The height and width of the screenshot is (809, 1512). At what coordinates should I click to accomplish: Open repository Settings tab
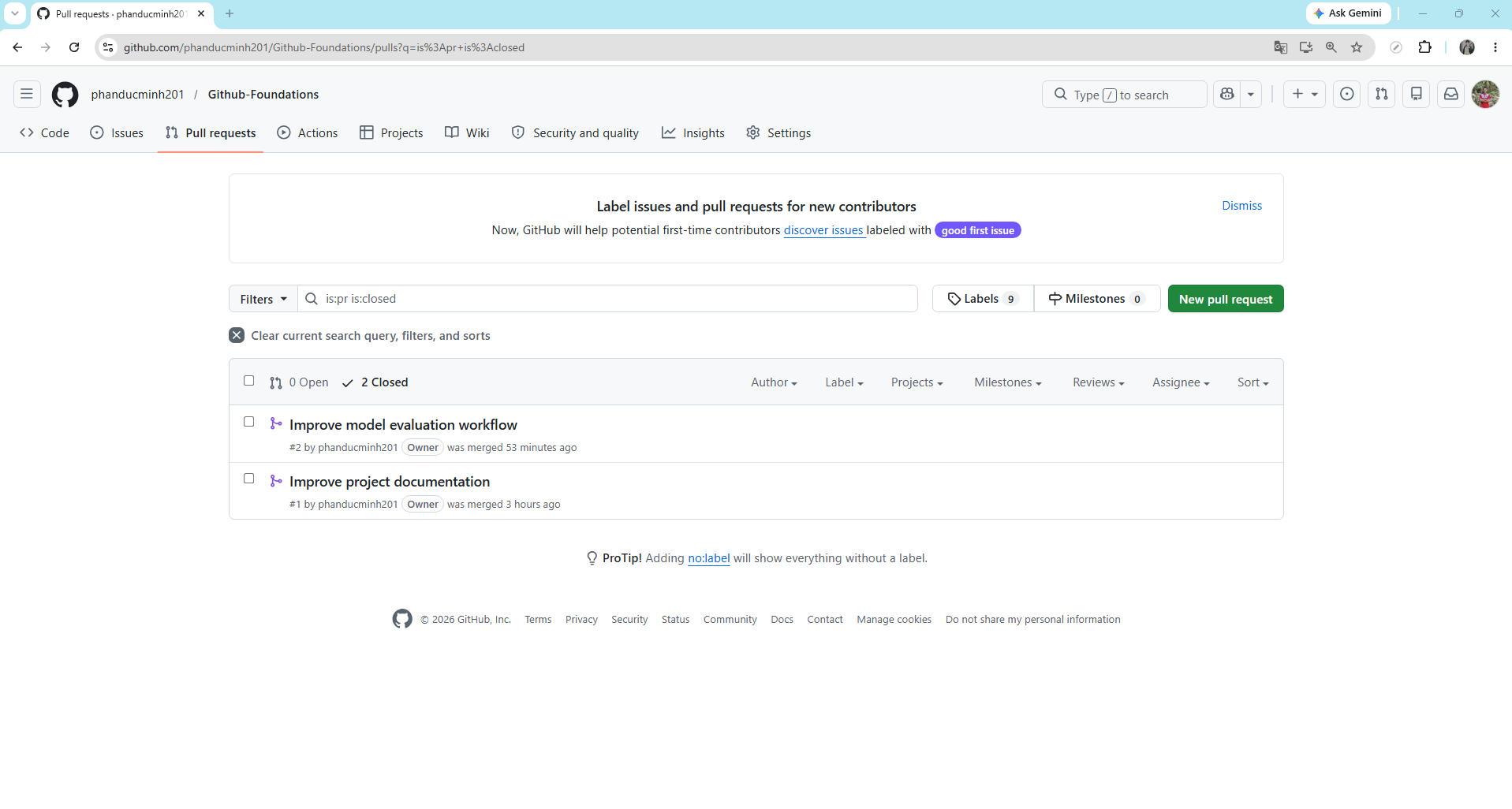click(778, 133)
